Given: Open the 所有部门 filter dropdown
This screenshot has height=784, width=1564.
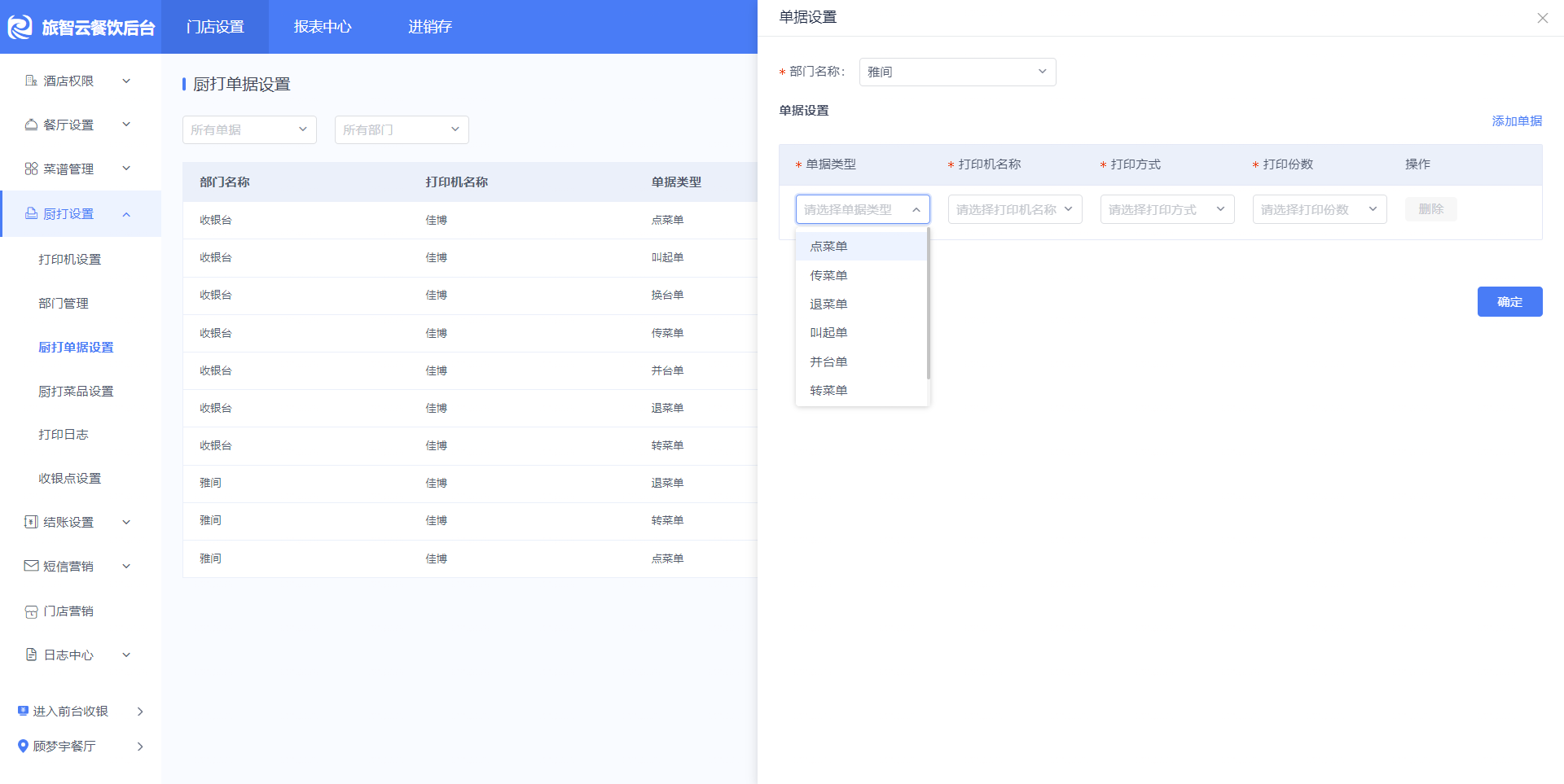Looking at the screenshot, I should (402, 129).
